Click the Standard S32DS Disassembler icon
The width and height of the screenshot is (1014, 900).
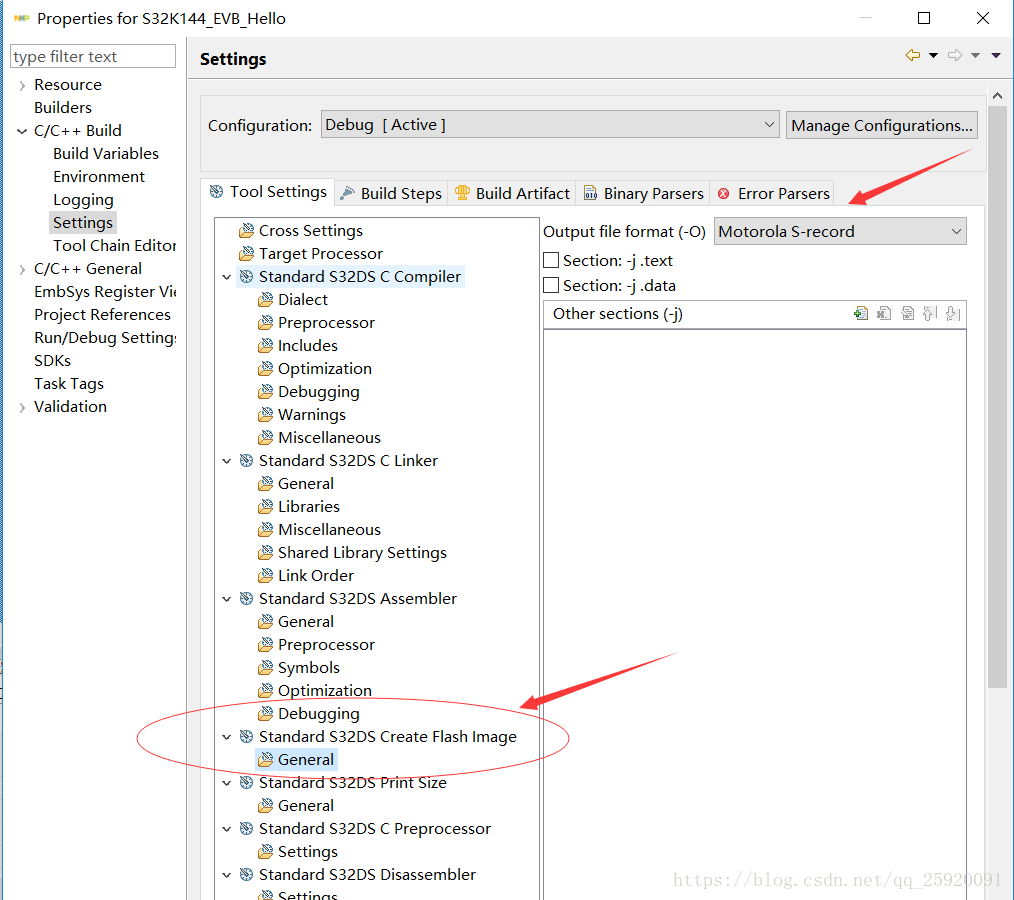click(246, 875)
